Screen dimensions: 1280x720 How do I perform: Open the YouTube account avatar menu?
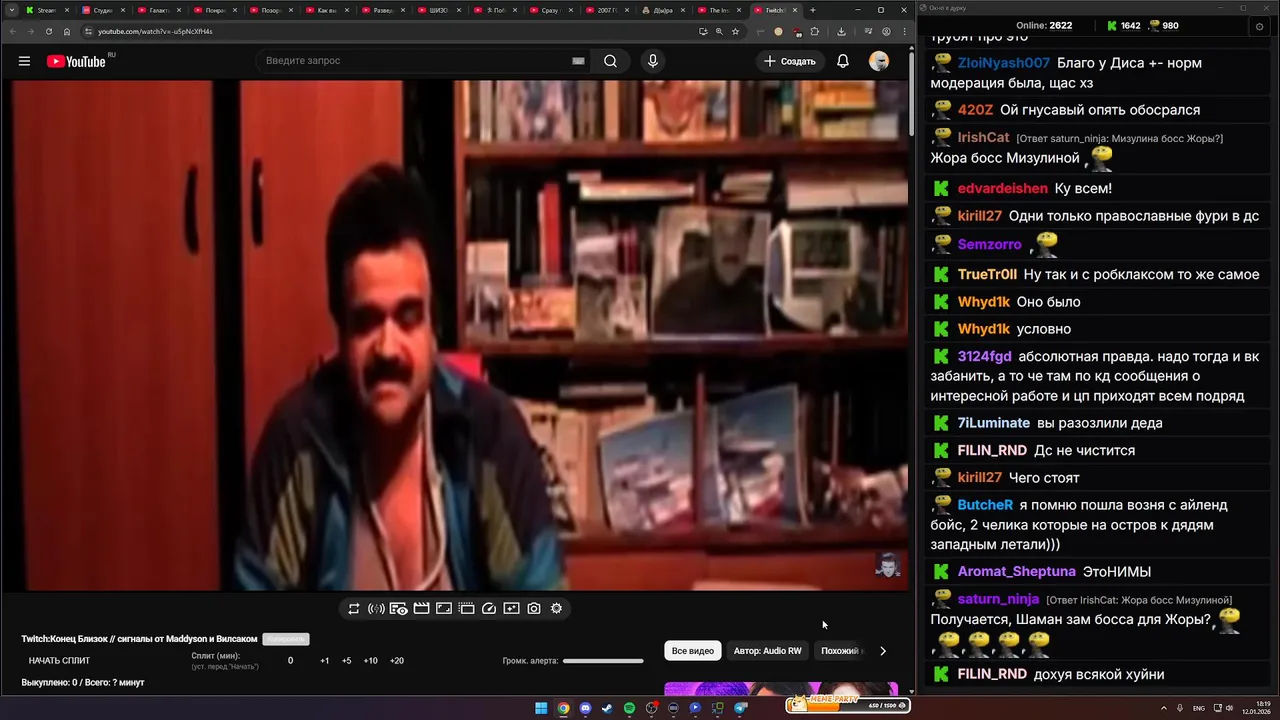[x=879, y=61]
